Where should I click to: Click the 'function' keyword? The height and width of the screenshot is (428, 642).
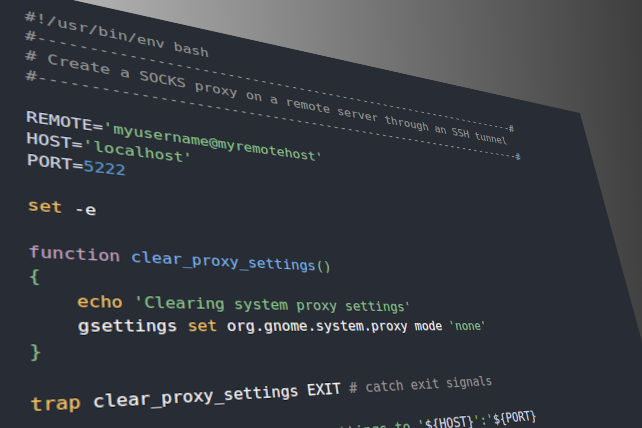(75, 254)
